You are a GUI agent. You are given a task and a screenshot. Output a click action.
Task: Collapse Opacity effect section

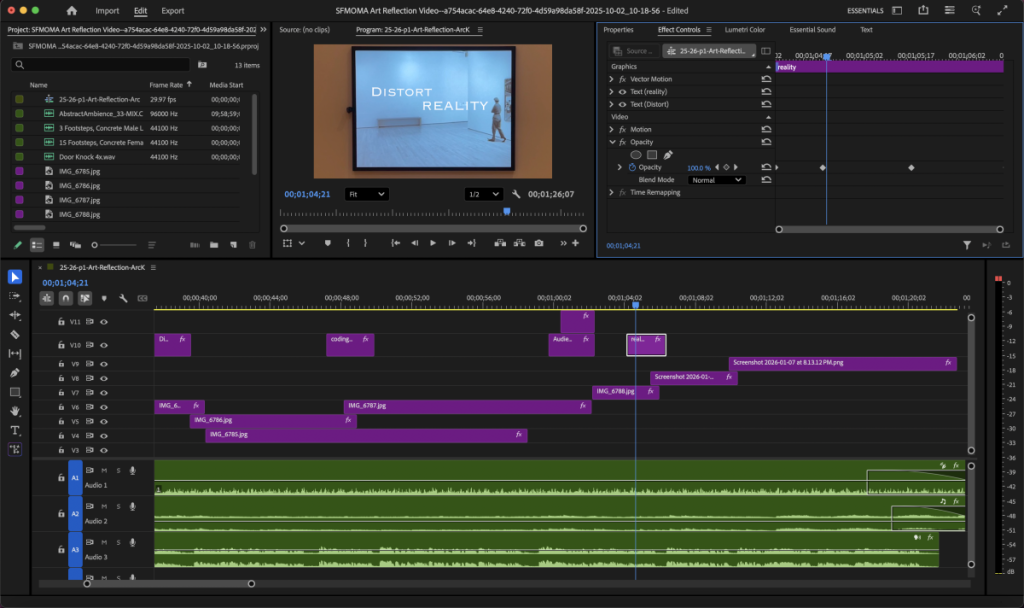612,142
